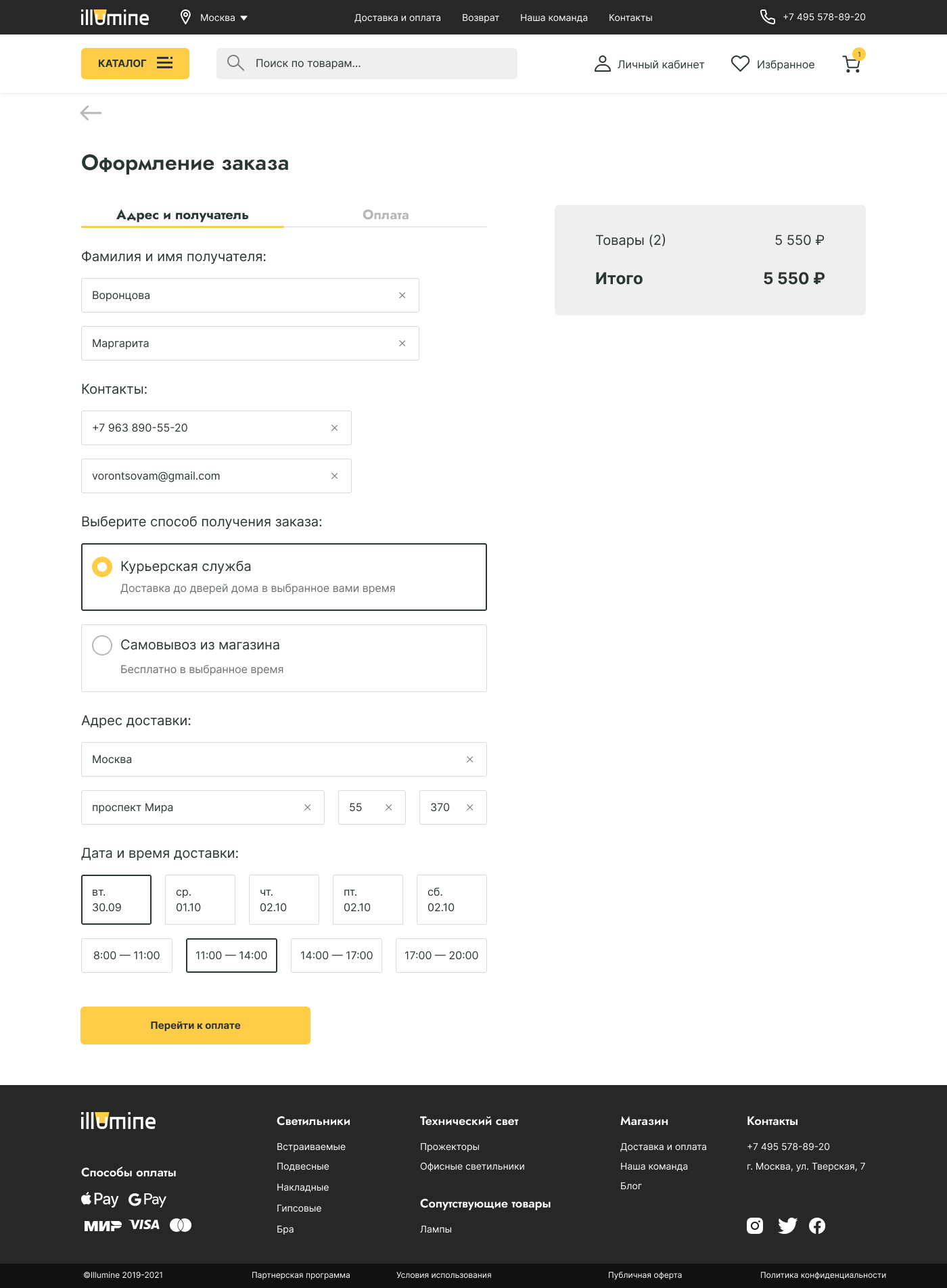
Task: Open the Instagram icon in footer
Action: click(x=755, y=1226)
